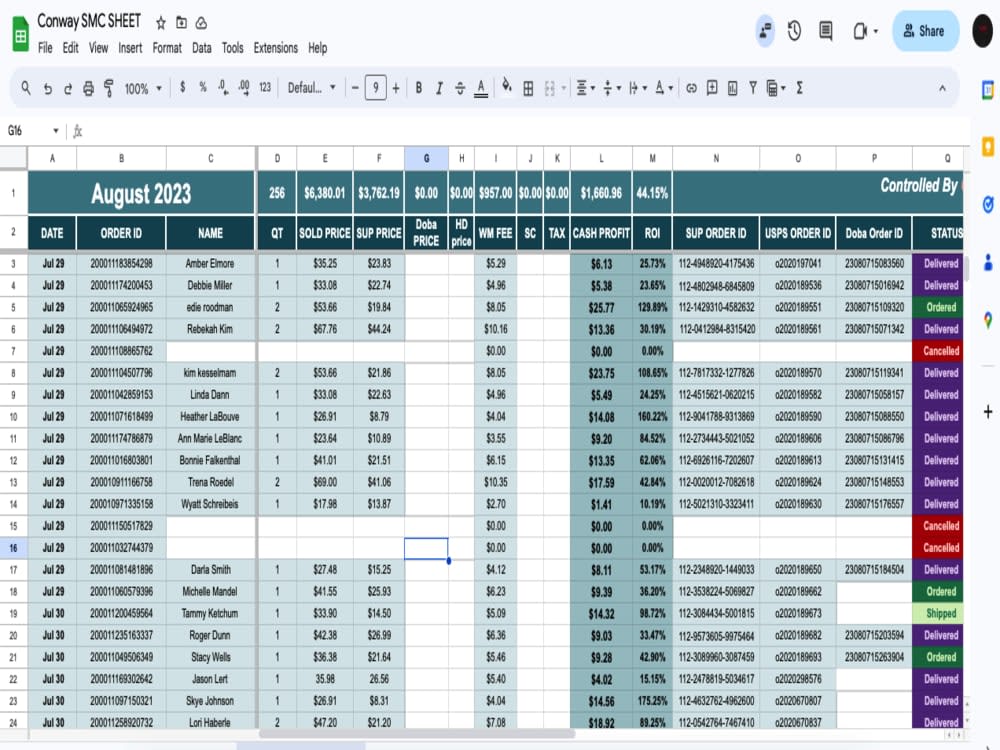Open text wrapping dropdown
Screen dimensions: 1000x750
637,88
